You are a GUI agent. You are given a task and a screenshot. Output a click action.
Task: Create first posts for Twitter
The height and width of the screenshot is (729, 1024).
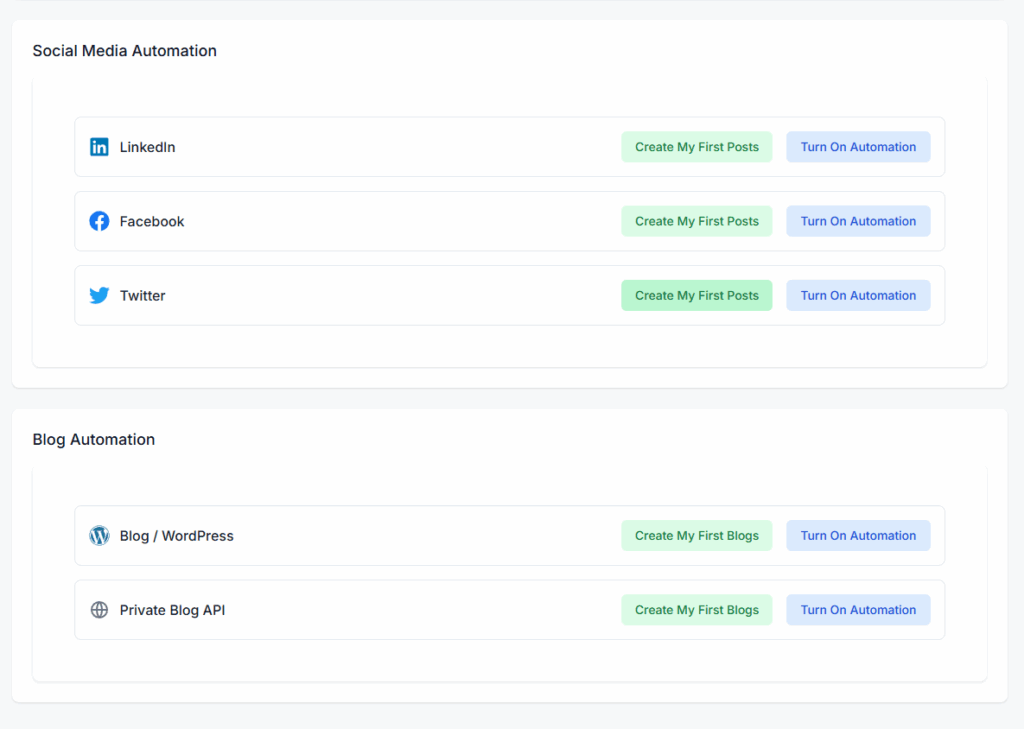pos(697,295)
